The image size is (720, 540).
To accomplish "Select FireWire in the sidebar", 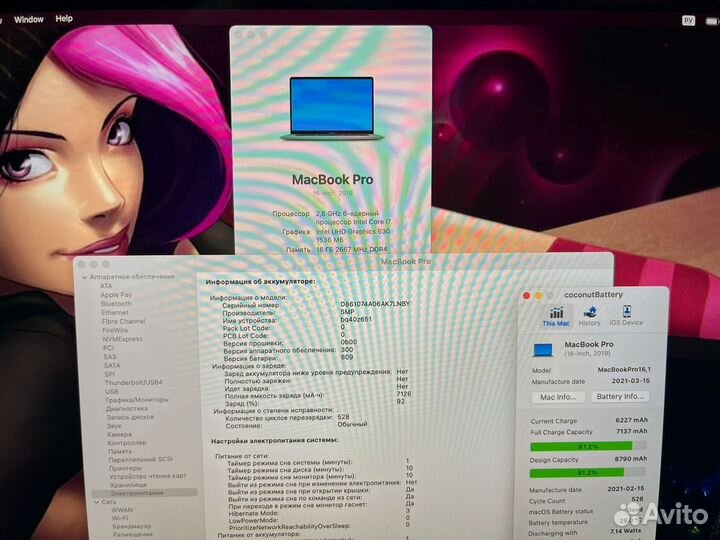I will click(115, 330).
